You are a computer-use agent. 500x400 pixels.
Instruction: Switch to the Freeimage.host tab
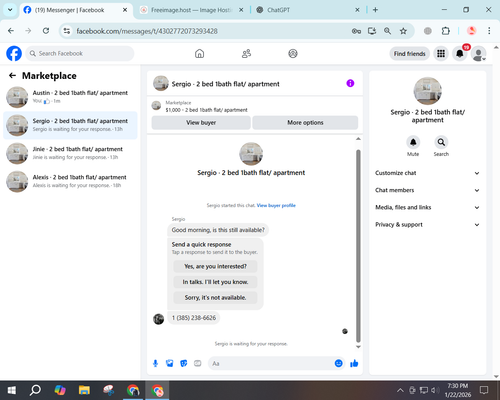[192, 10]
